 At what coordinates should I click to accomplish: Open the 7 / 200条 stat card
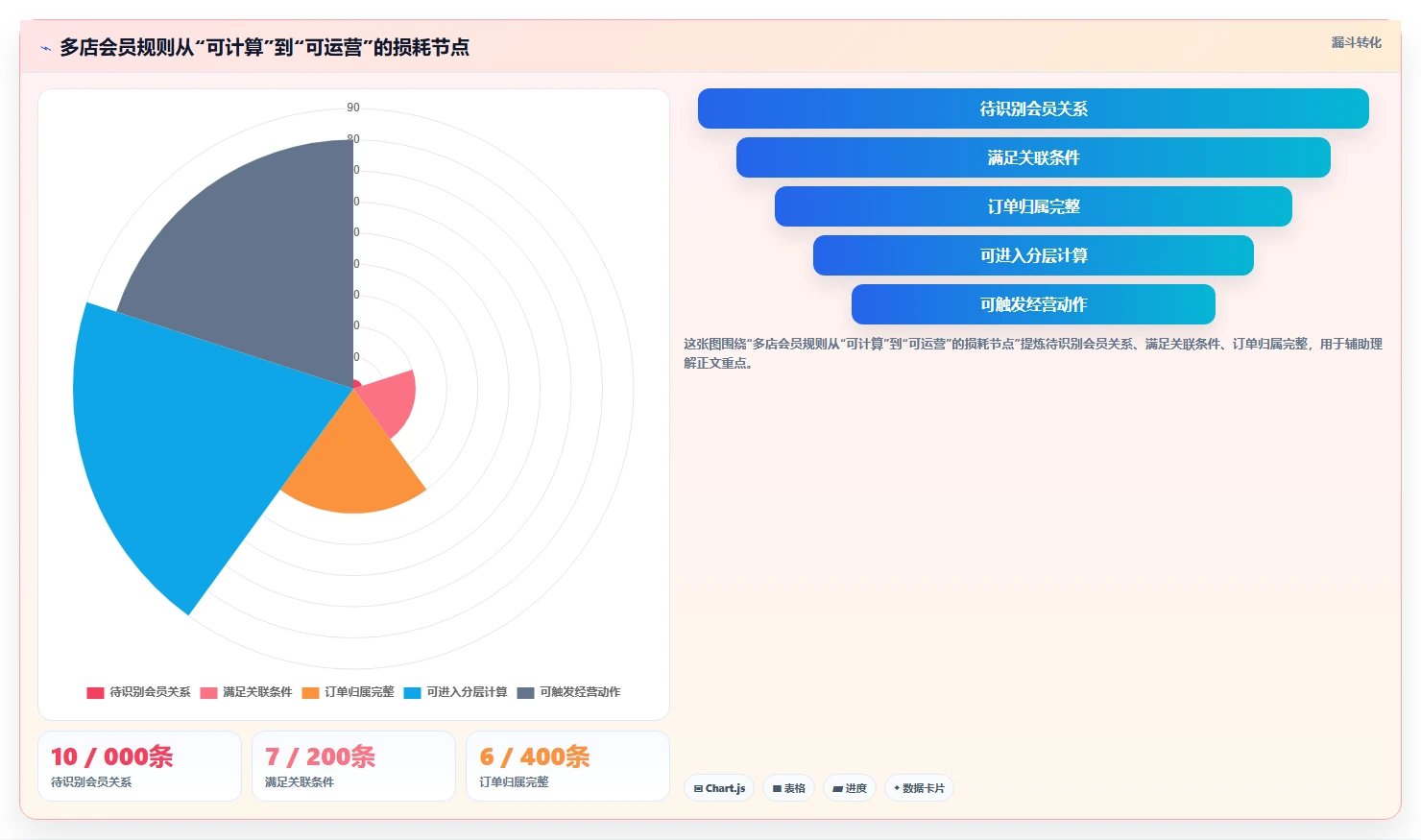click(353, 766)
